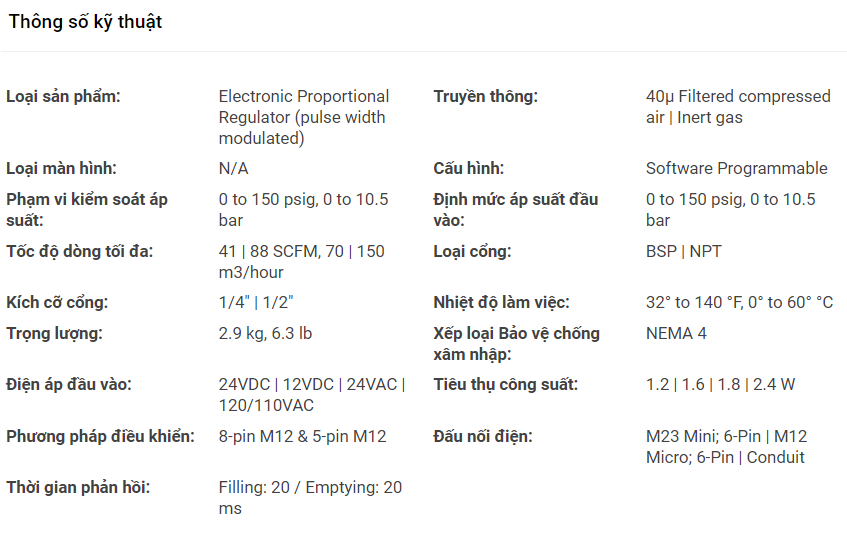
Task: Click the "Software Programmable" value
Action: [737, 168]
